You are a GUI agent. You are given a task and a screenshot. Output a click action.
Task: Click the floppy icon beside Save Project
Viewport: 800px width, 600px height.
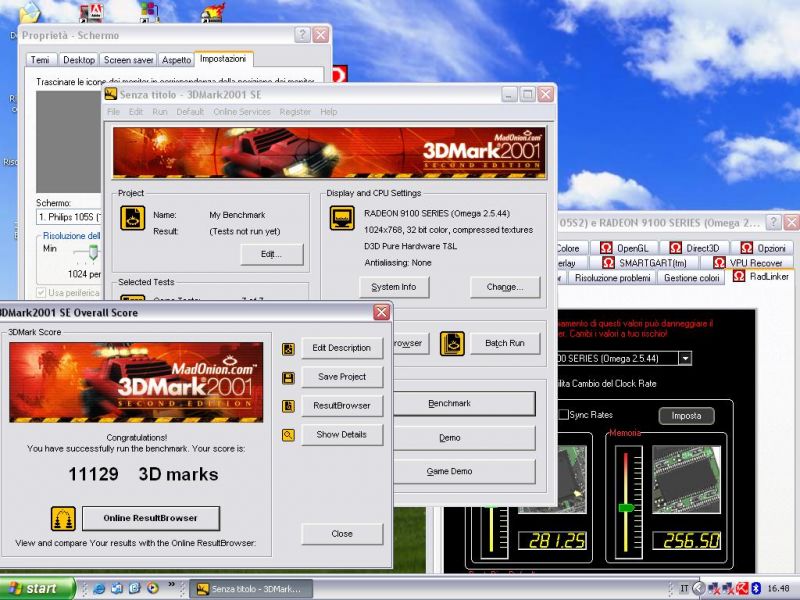click(288, 378)
